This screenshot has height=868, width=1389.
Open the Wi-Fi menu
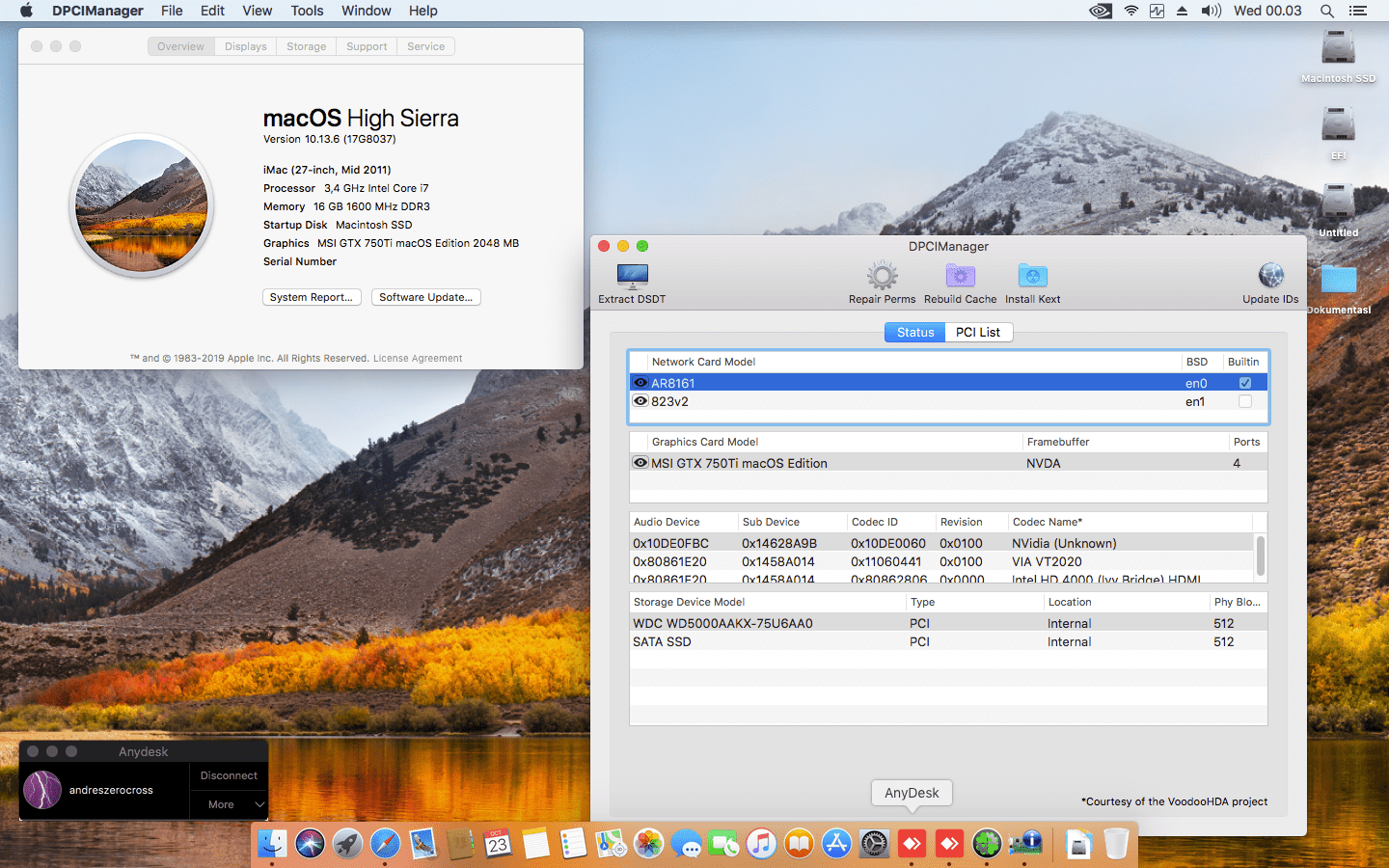point(1130,11)
